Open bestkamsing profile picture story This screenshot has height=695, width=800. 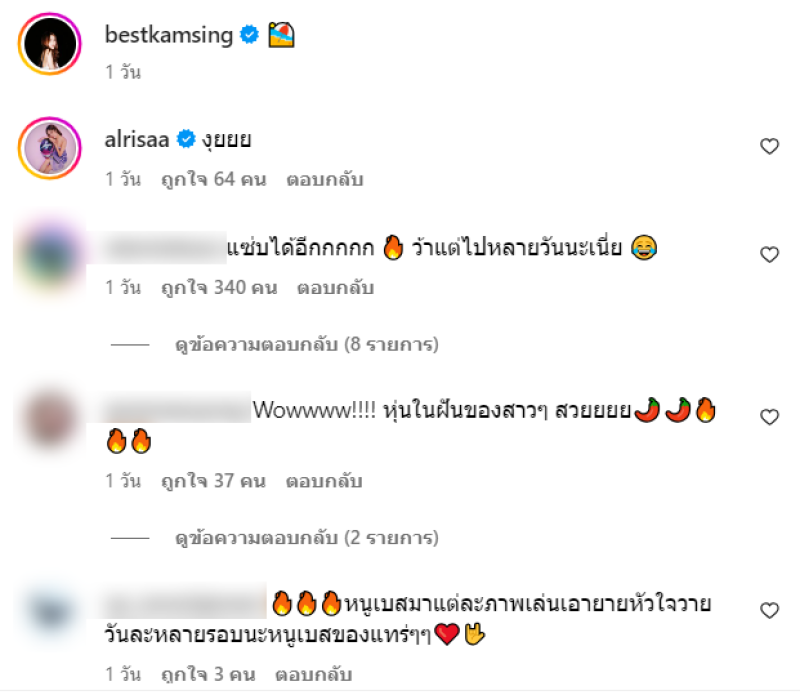[49, 44]
